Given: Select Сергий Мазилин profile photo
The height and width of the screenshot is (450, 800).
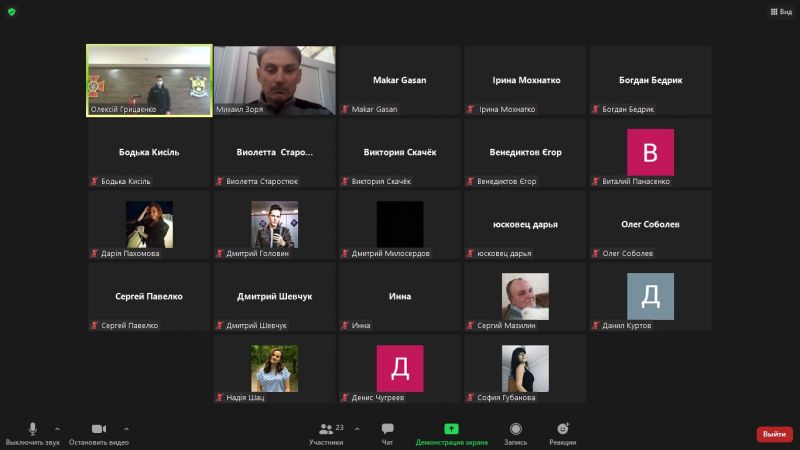Looking at the screenshot, I should coord(526,296).
